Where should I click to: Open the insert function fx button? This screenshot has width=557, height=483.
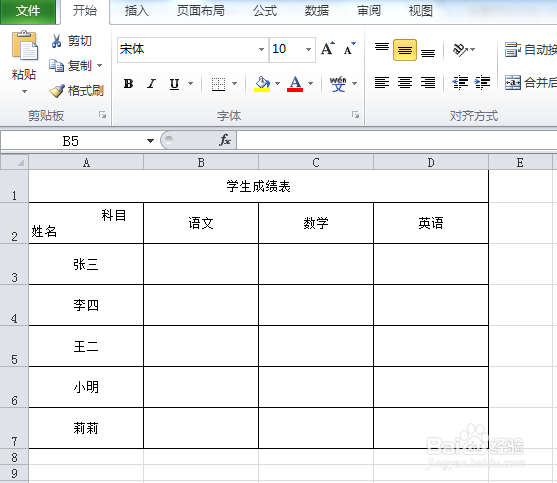(x=225, y=140)
